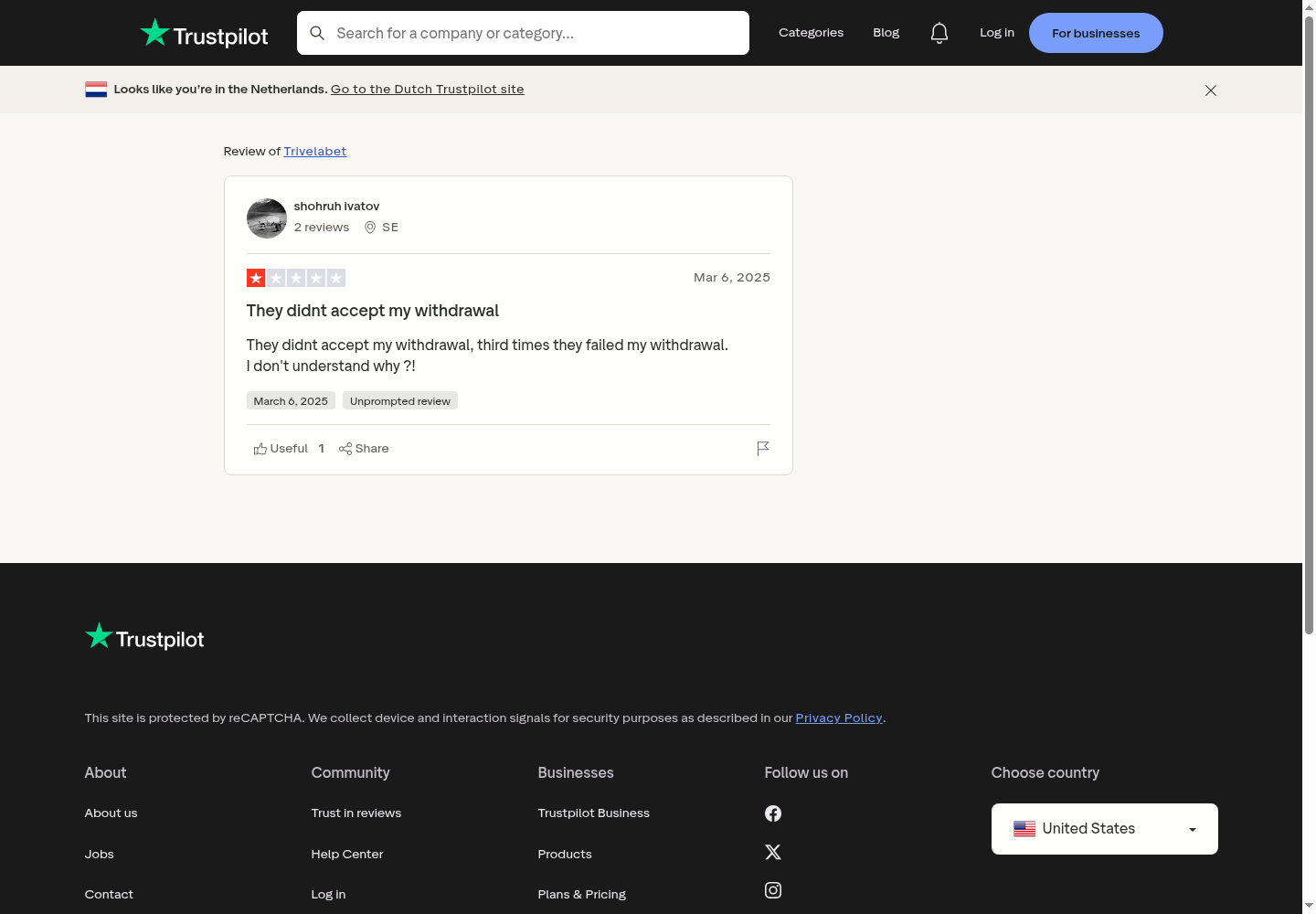Image resolution: width=1316 pixels, height=914 pixels.
Task: Click Log in under Community footer
Action: click(x=329, y=895)
